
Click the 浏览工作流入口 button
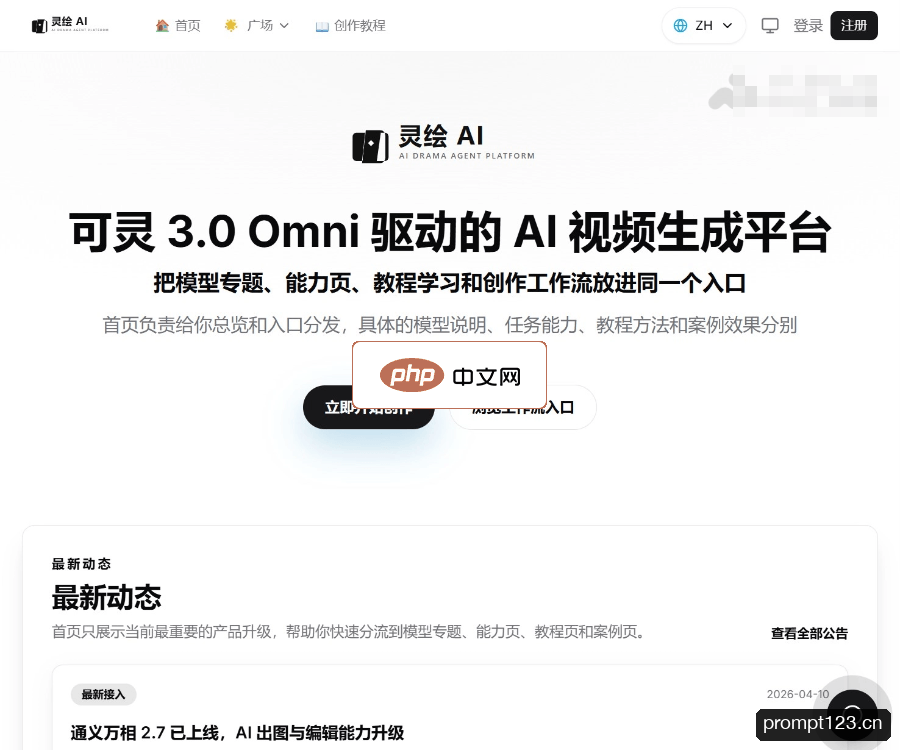[523, 407]
